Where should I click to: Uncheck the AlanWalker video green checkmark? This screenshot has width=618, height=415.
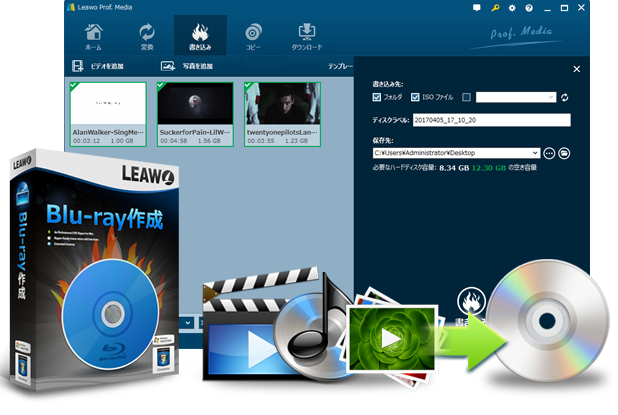pos(73,86)
